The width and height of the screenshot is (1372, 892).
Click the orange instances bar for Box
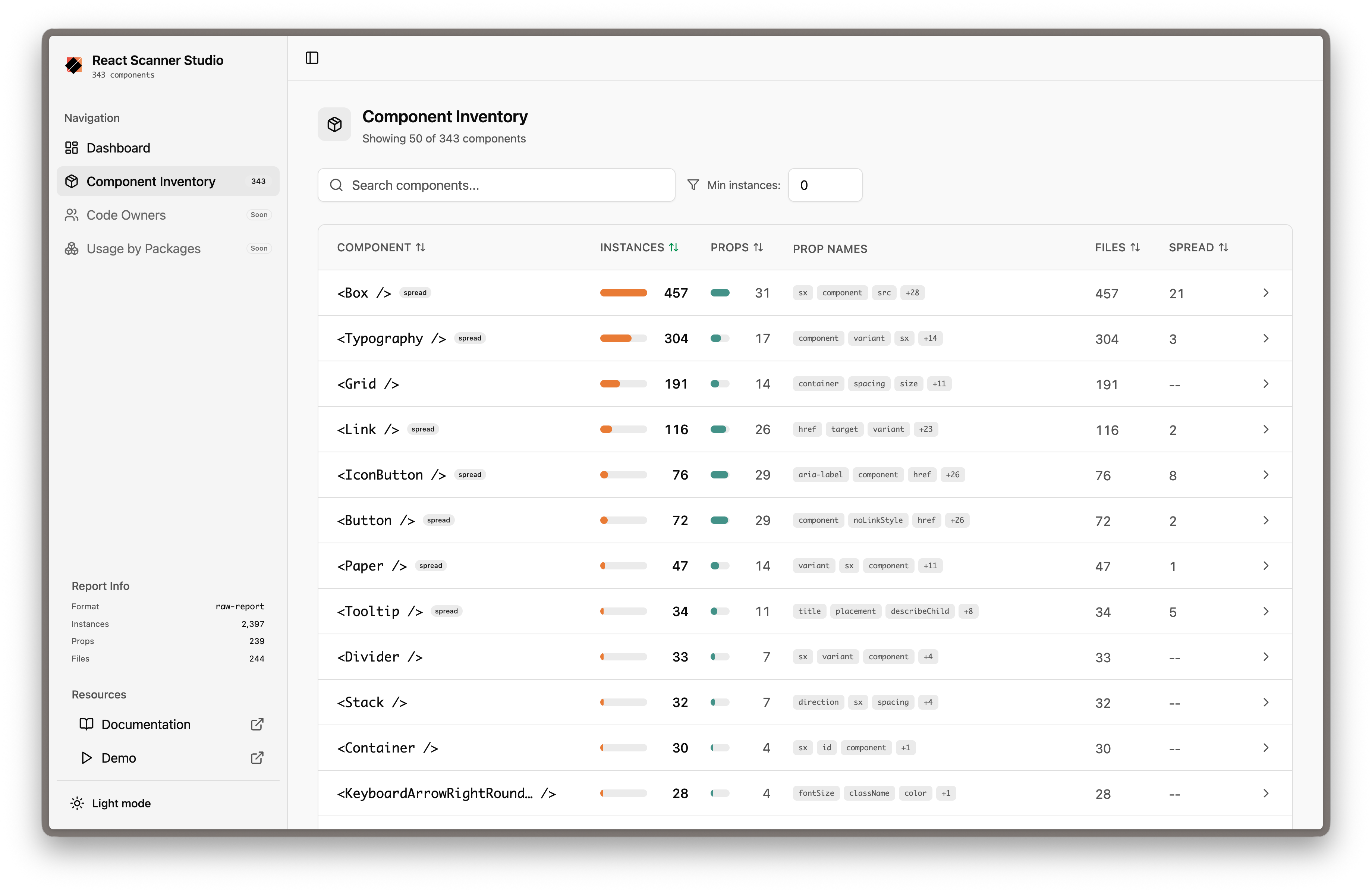point(623,292)
